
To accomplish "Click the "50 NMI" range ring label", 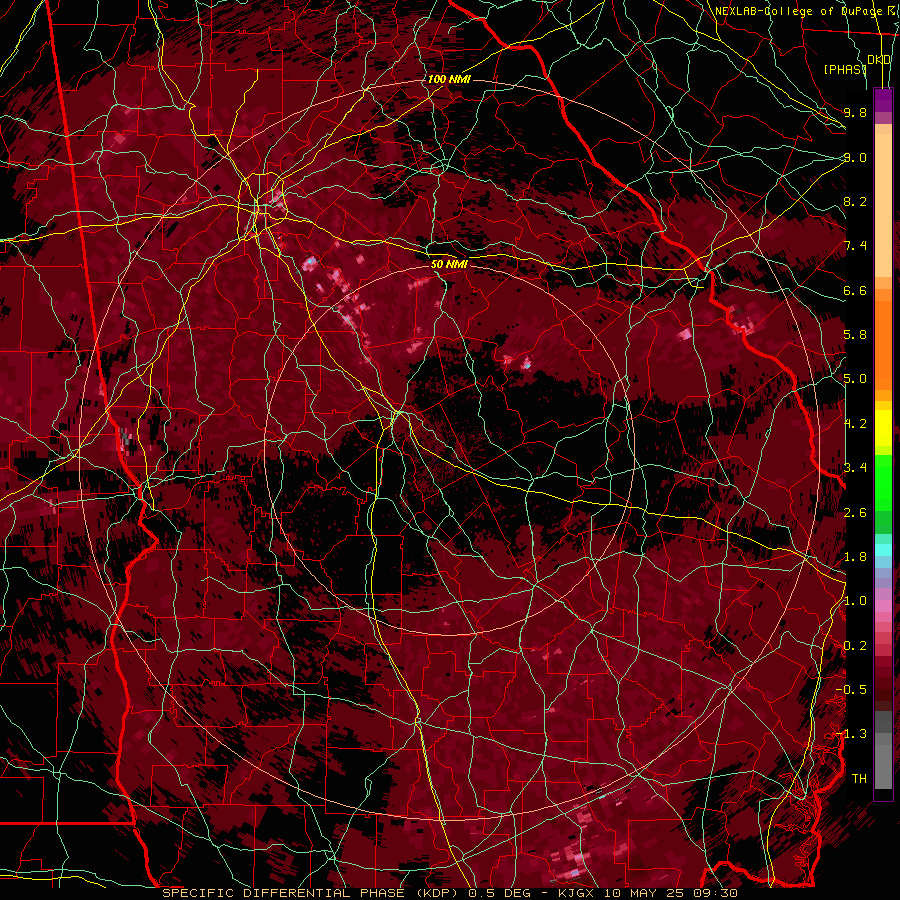I will pos(449,264).
